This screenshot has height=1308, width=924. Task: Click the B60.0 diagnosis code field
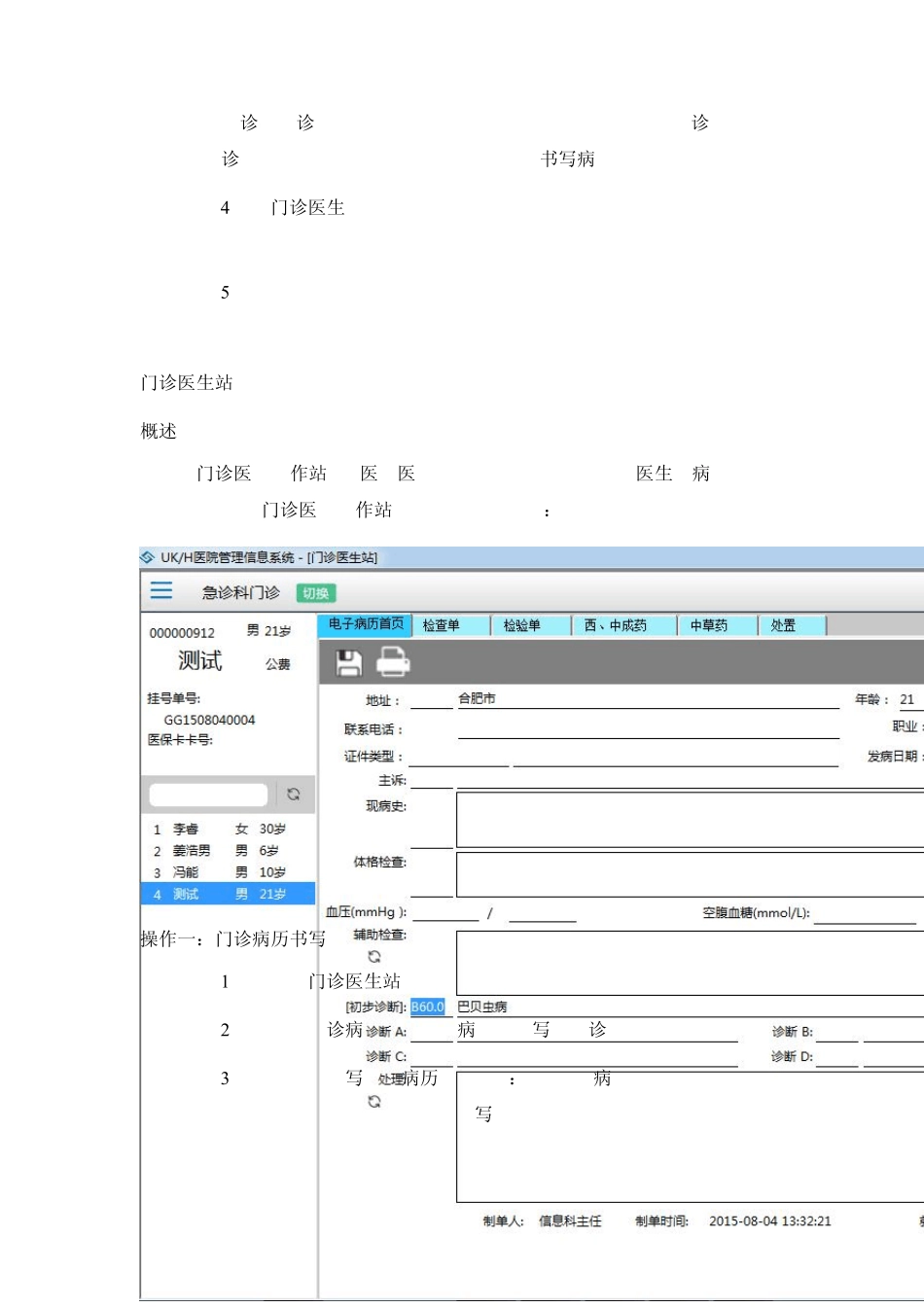pyautogui.click(x=428, y=1008)
